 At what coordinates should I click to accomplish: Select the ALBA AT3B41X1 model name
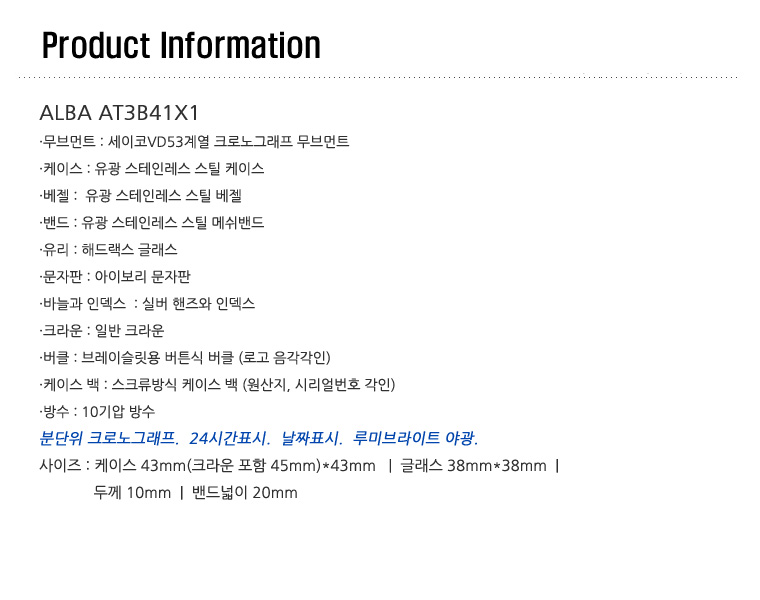[119, 113]
